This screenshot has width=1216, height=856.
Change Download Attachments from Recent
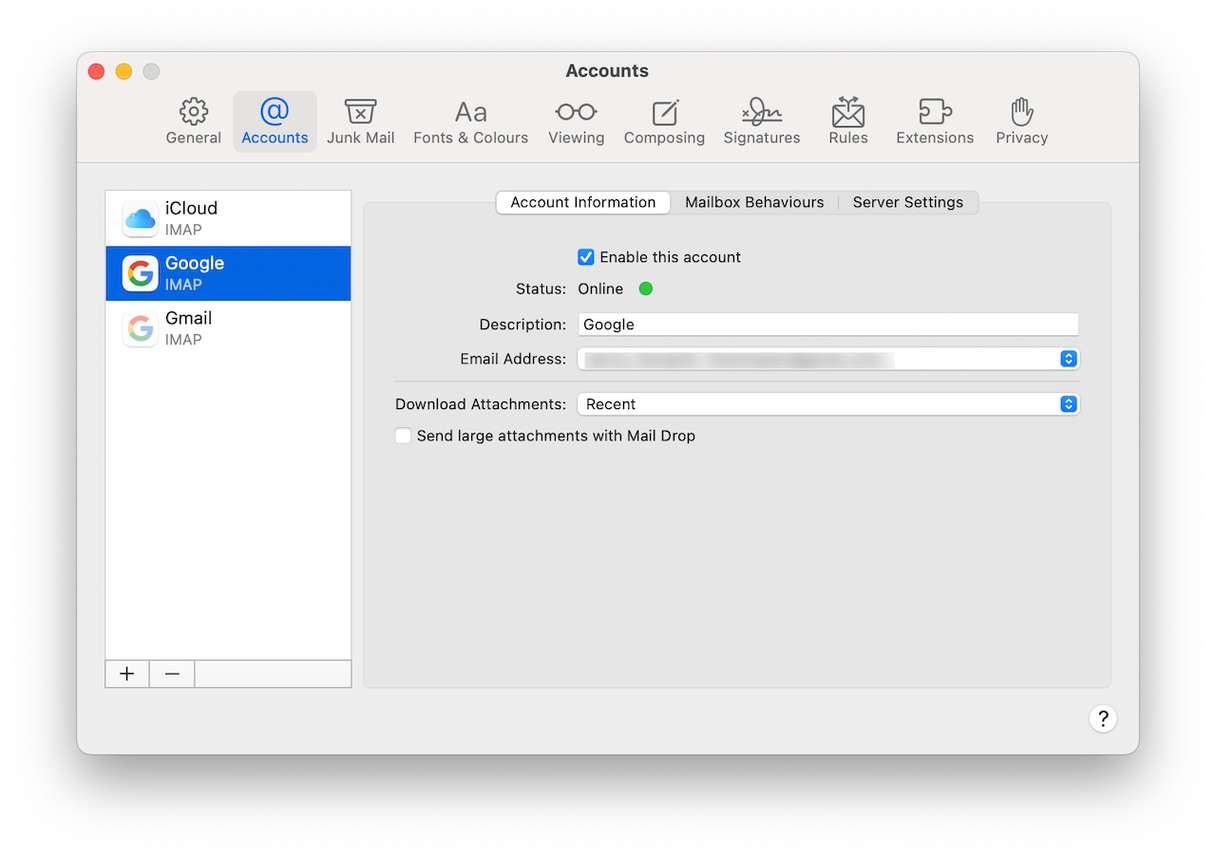1068,404
